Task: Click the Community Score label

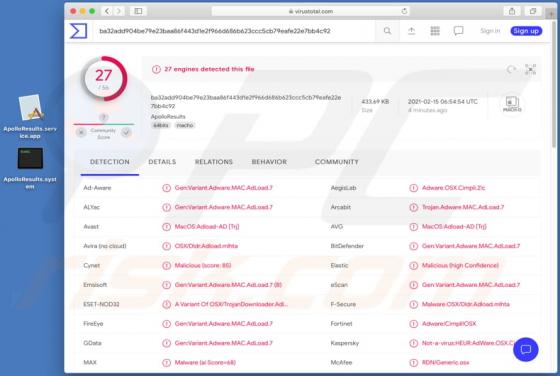Action: coord(103,134)
